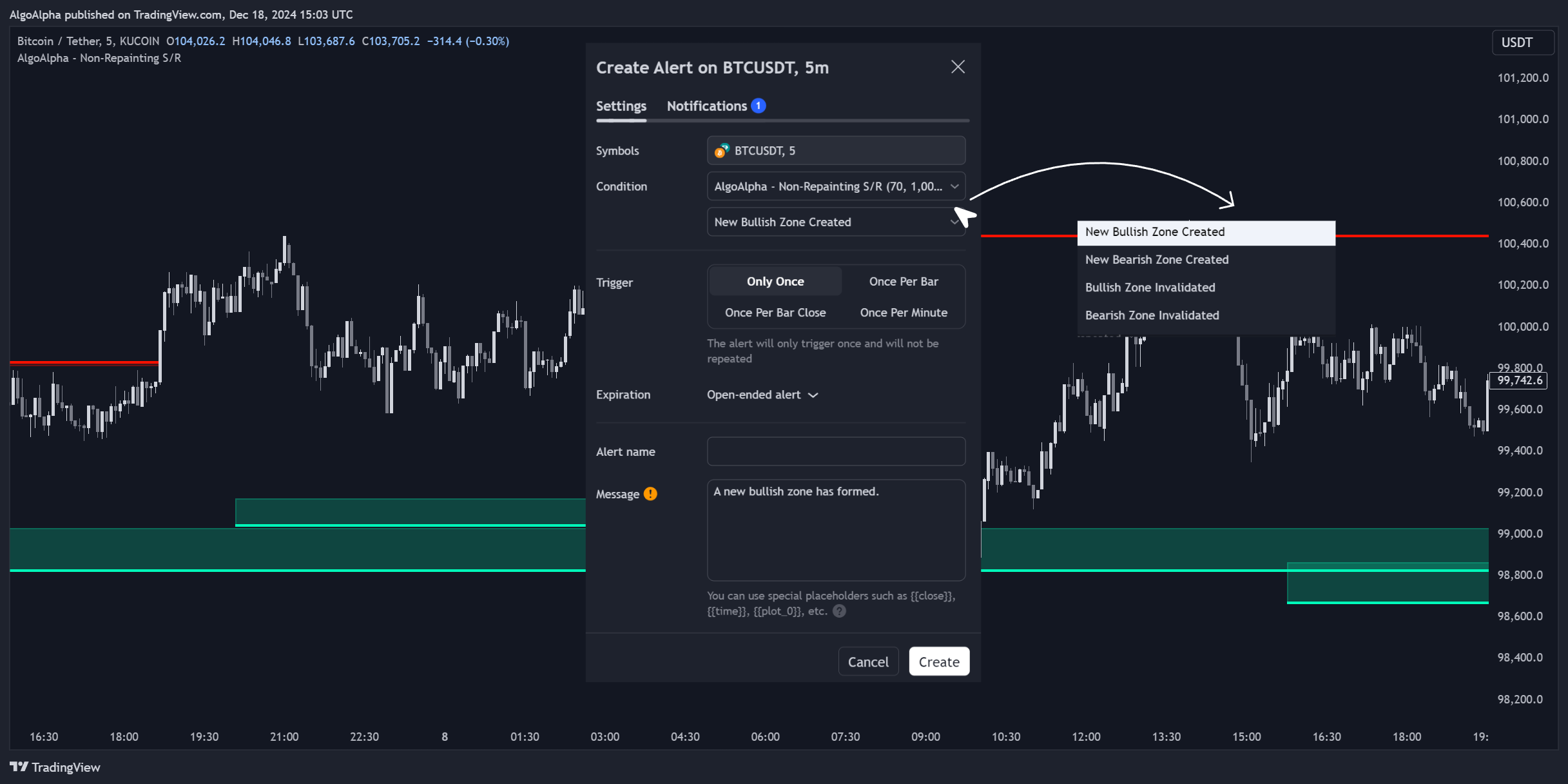
Task: Choose Bullish Zone Invalidated from list
Action: (x=1206, y=288)
